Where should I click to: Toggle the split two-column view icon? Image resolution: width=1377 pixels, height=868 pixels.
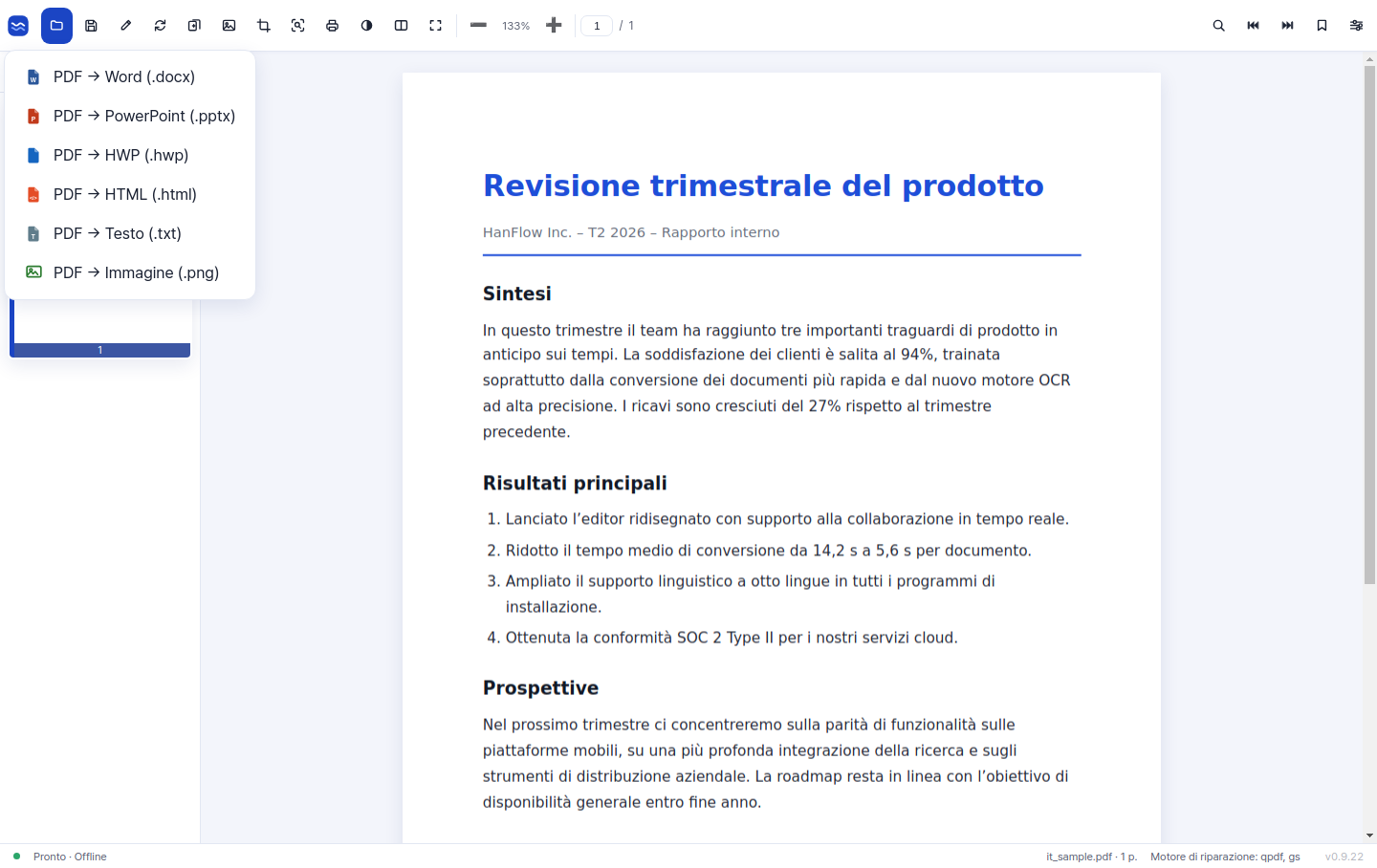tap(401, 26)
